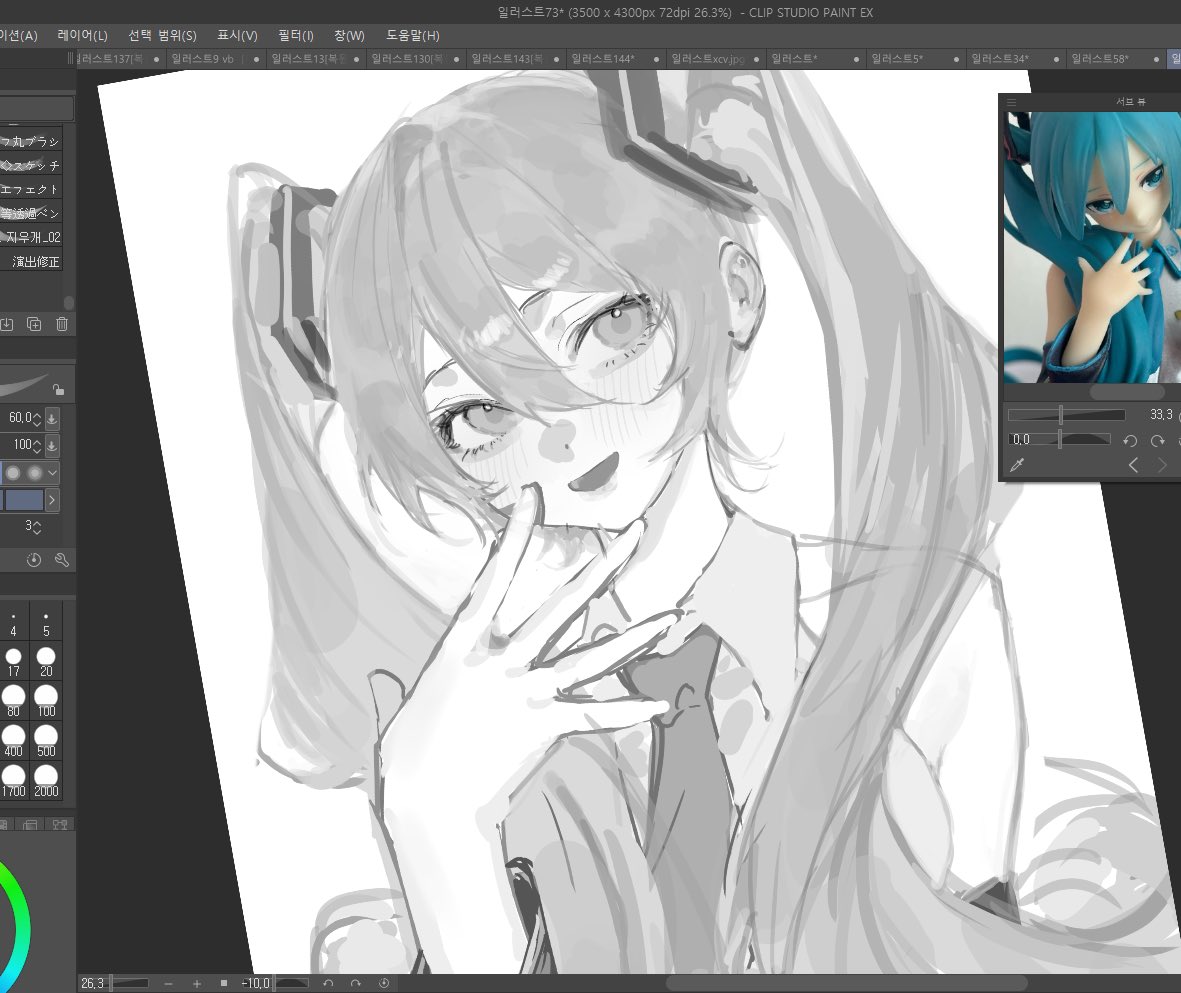The image size is (1181, 993).
Task: Click the delete sub tool trash icon
Action: click(x=62, y=324)
